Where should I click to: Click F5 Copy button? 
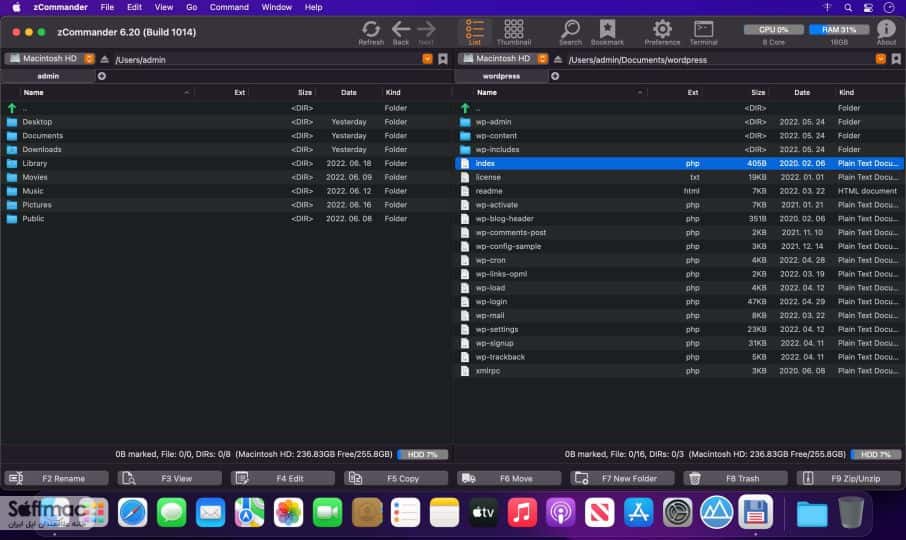[396, 478]
